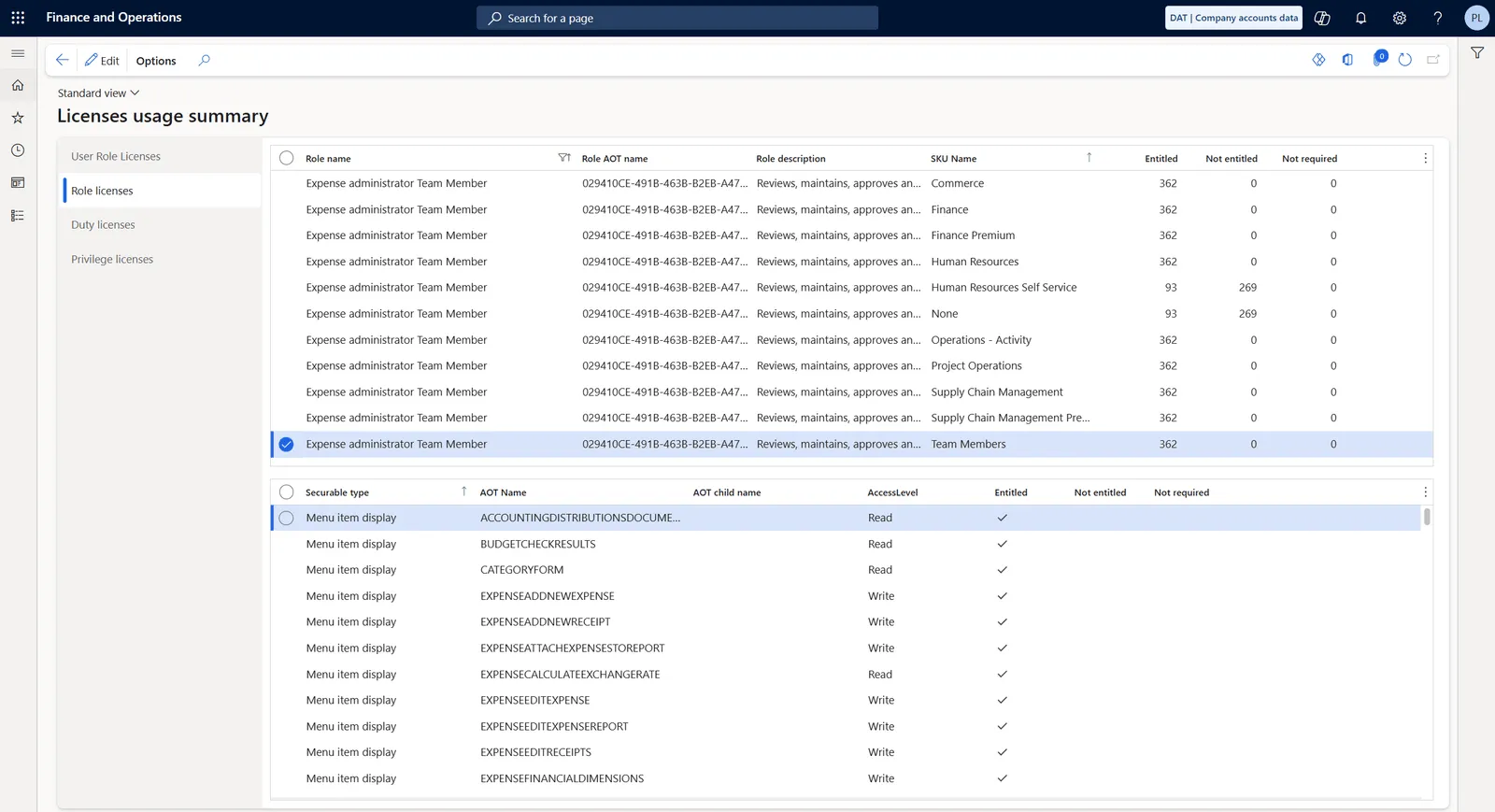Open the Power Apps diamond icon
The height and width of the screenshot is (812, 1495).
tap(1318, 60)
